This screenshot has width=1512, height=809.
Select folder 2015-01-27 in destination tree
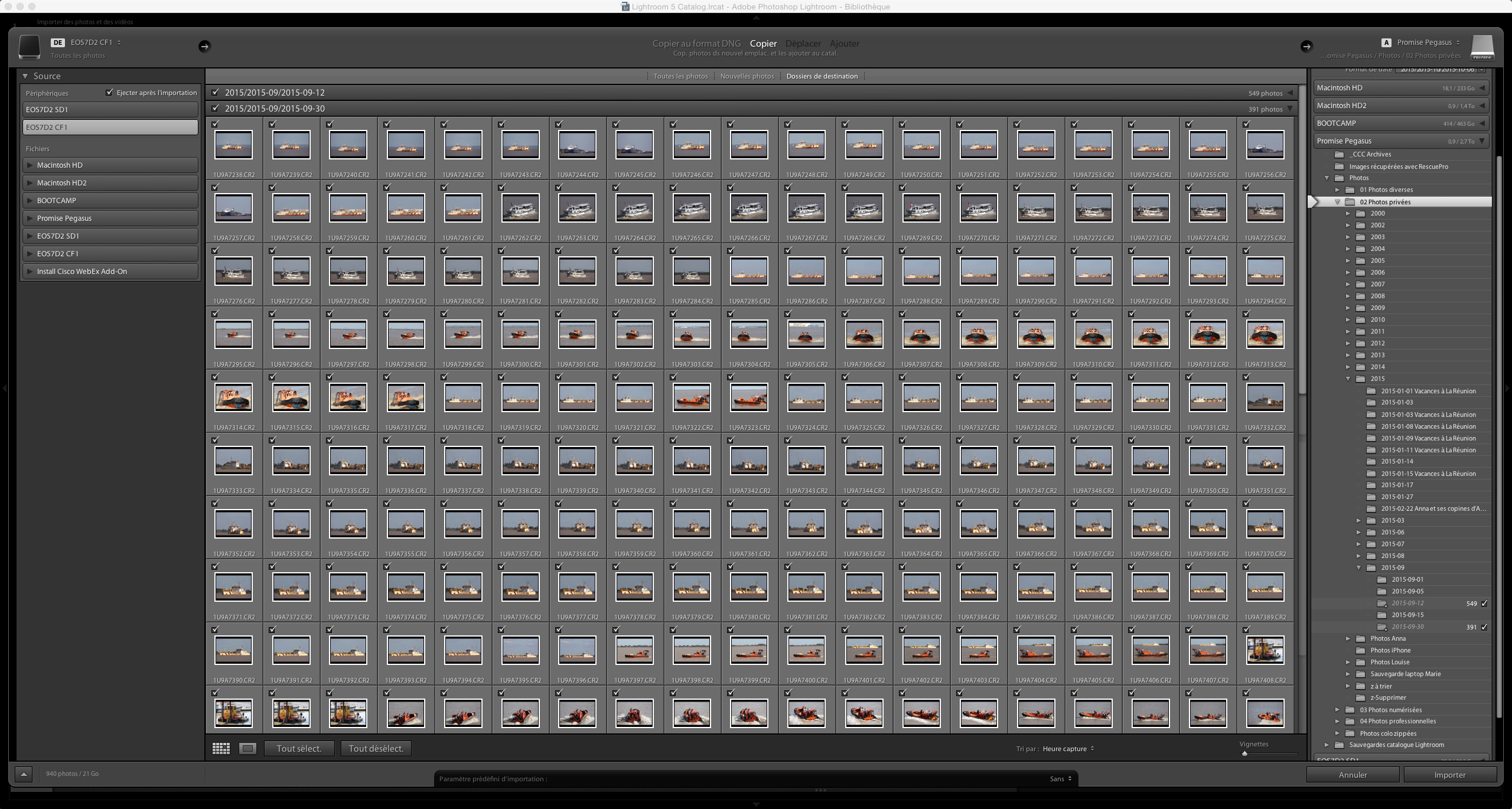tap(1397, 497)
